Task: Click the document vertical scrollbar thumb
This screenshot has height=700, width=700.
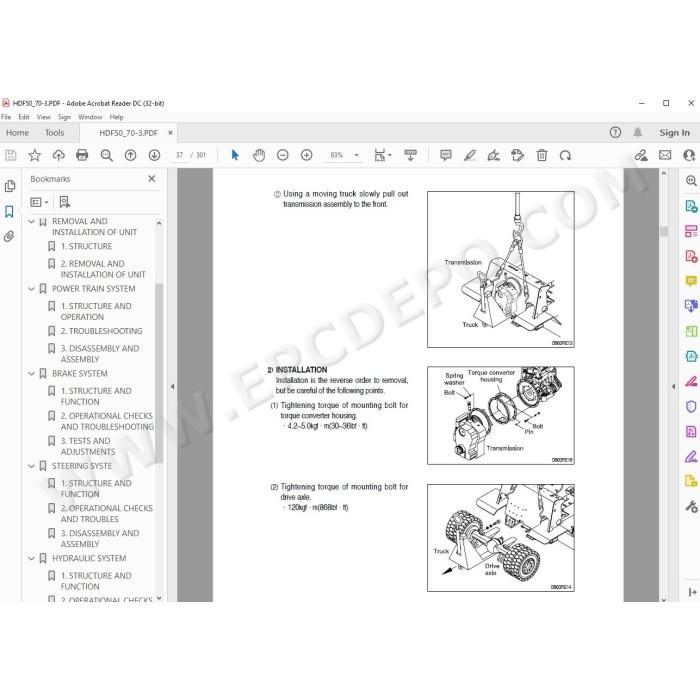Action: click(664, 231)
